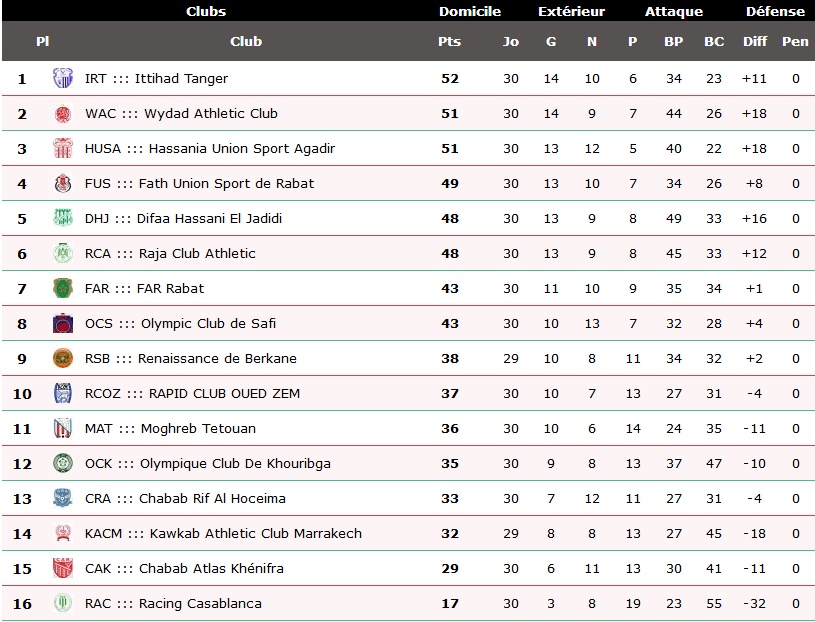Sort table by Pts column header
Image resolution: width=815 pixels, height=622 pixels.
click(450, 42)
